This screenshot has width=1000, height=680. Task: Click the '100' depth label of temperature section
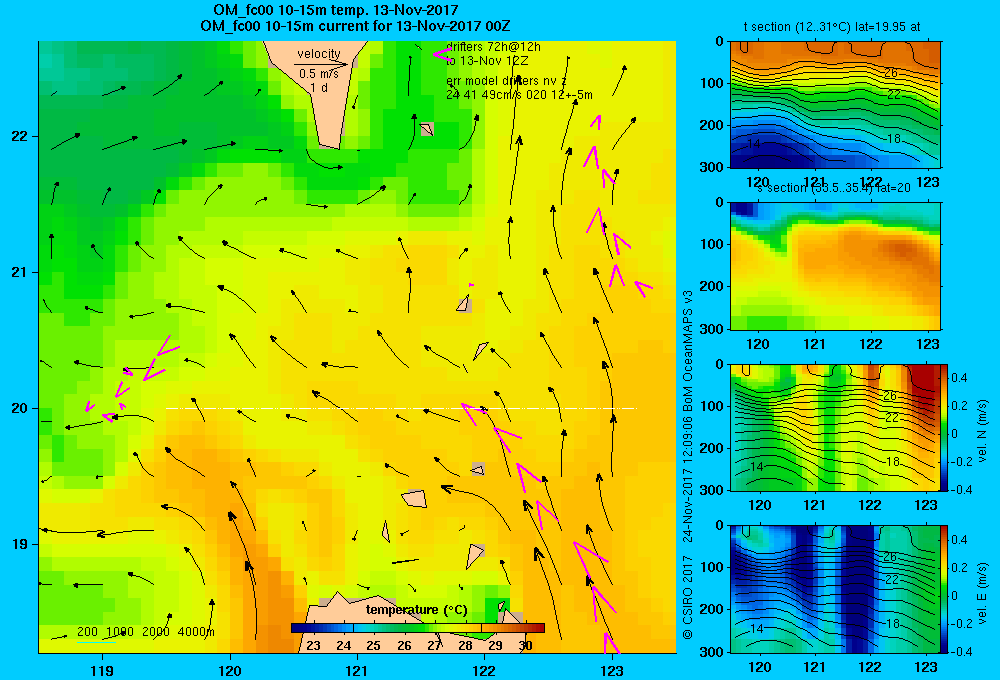(x=712, y=83)
